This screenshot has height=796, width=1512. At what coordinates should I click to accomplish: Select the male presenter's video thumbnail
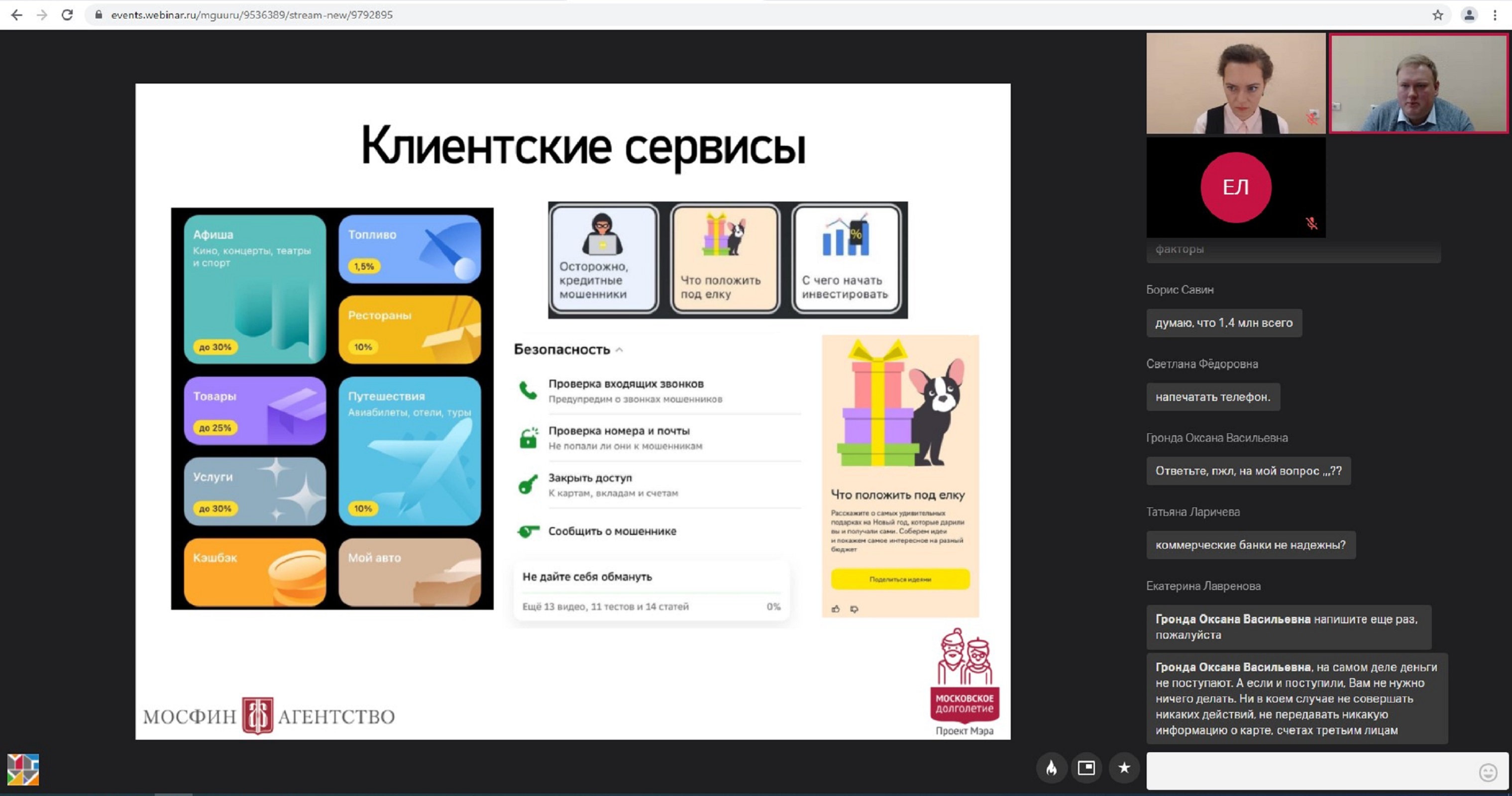[1418, 83]
